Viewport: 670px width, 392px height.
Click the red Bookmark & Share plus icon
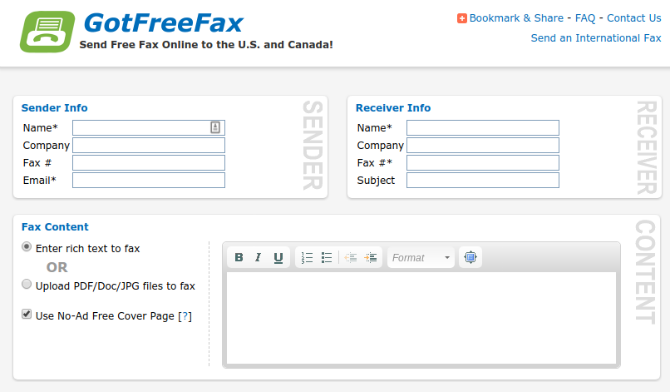[x=461, y=18]
